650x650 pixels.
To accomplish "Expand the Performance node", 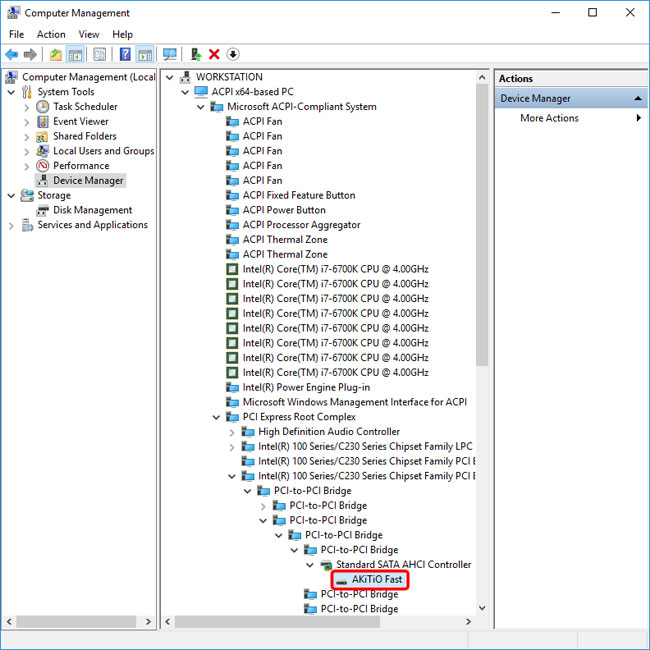I will (x=27, y=167).
